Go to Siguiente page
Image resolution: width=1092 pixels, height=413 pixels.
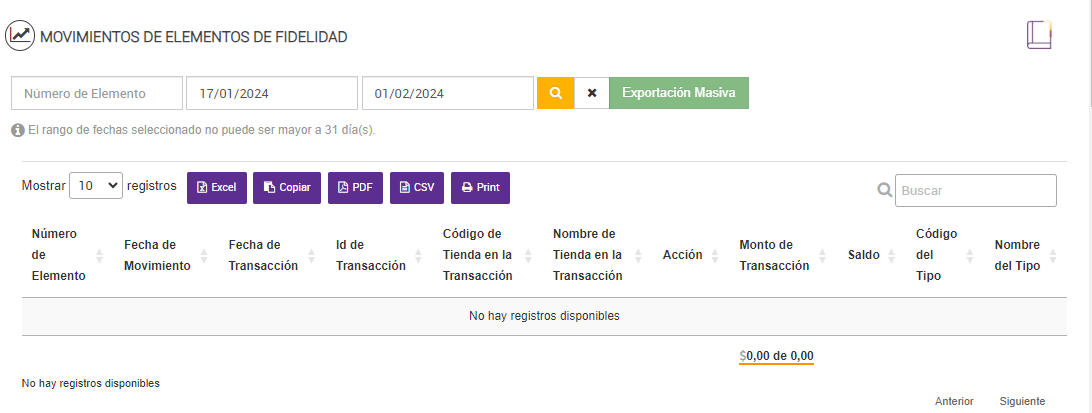pyautogui.click(x=1022, y=401)
